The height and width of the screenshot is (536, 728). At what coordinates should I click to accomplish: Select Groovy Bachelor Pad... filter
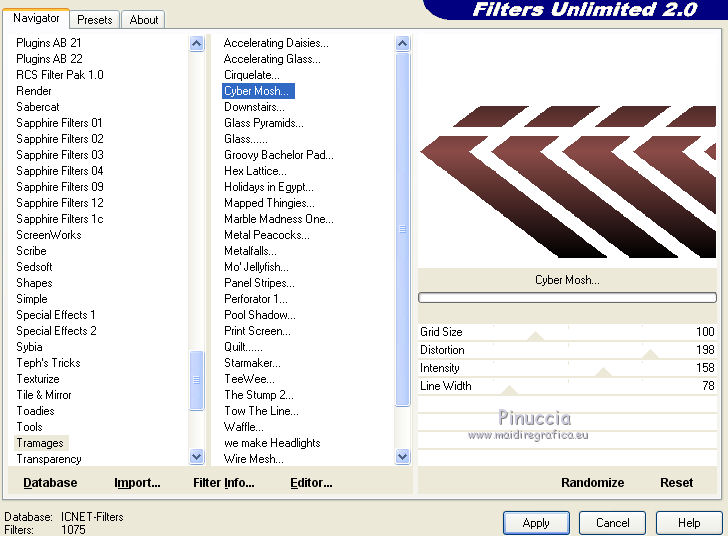279,155
